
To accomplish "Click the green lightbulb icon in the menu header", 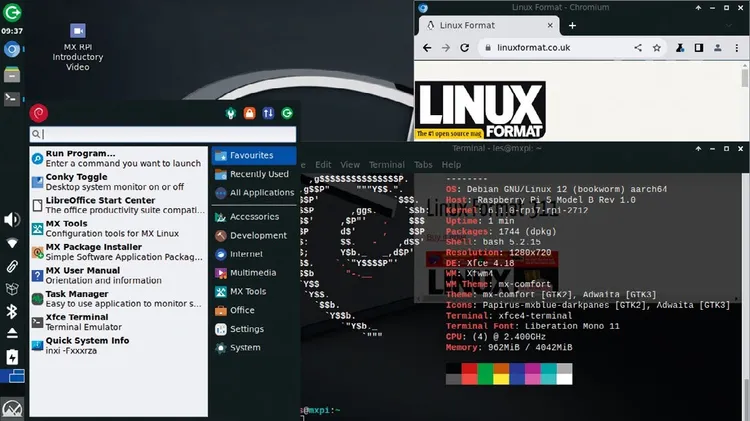I will (231, 113).
